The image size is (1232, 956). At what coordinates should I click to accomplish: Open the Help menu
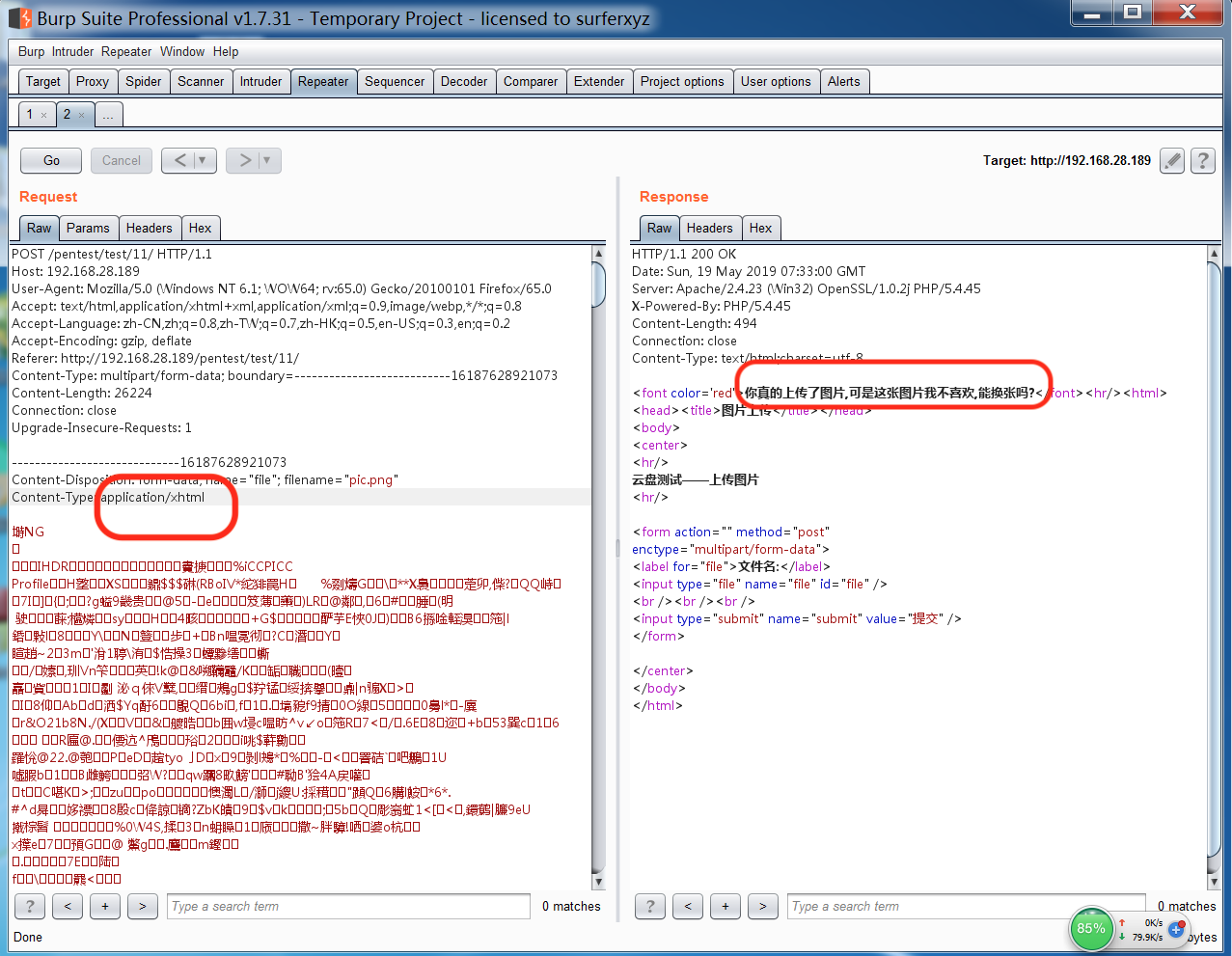pos(226,51)
